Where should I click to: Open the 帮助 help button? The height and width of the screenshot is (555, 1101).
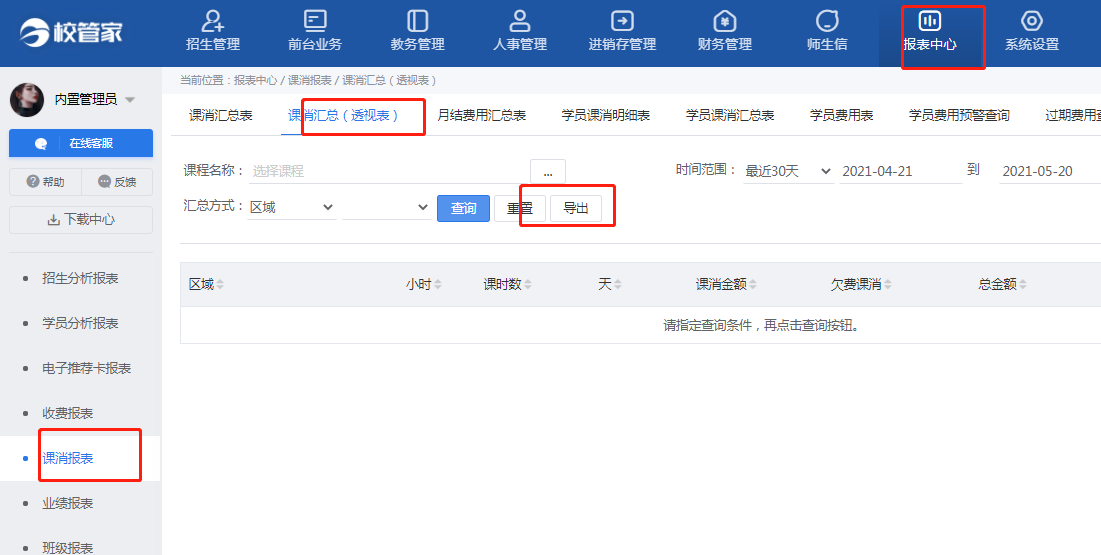pyautogui.click(x=46, y=182)
